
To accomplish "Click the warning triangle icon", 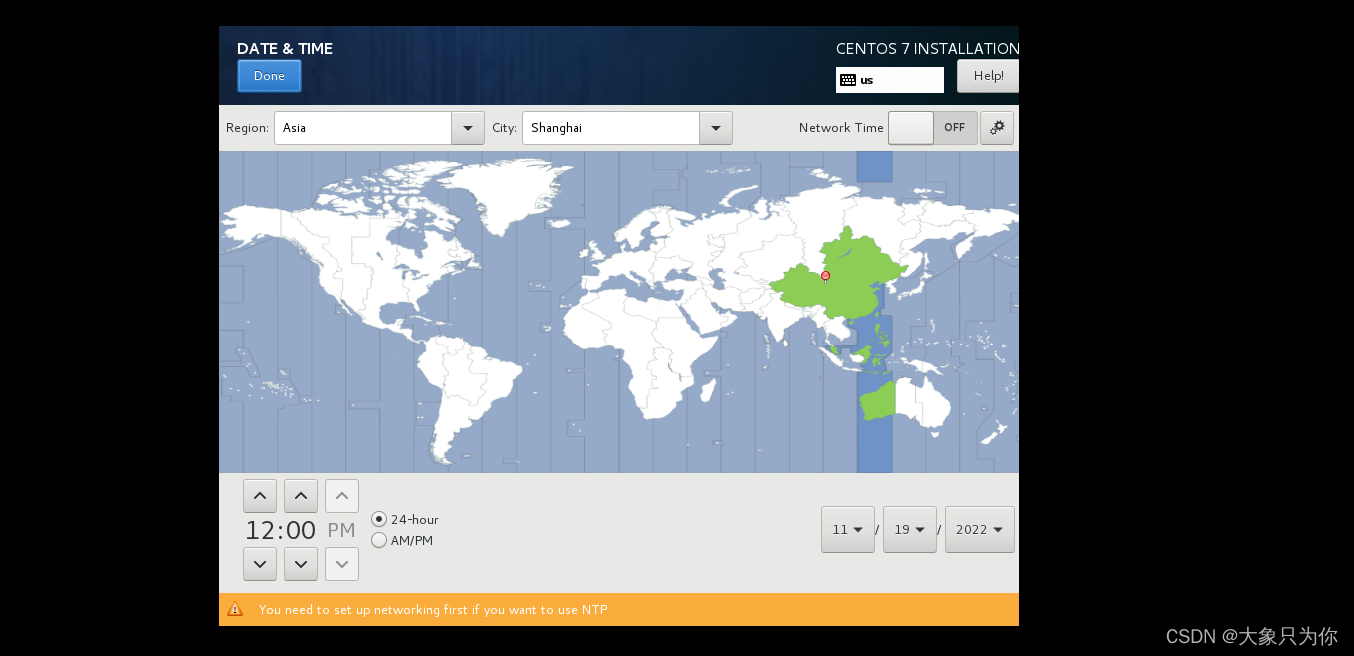I will click(x=235, y=609).
